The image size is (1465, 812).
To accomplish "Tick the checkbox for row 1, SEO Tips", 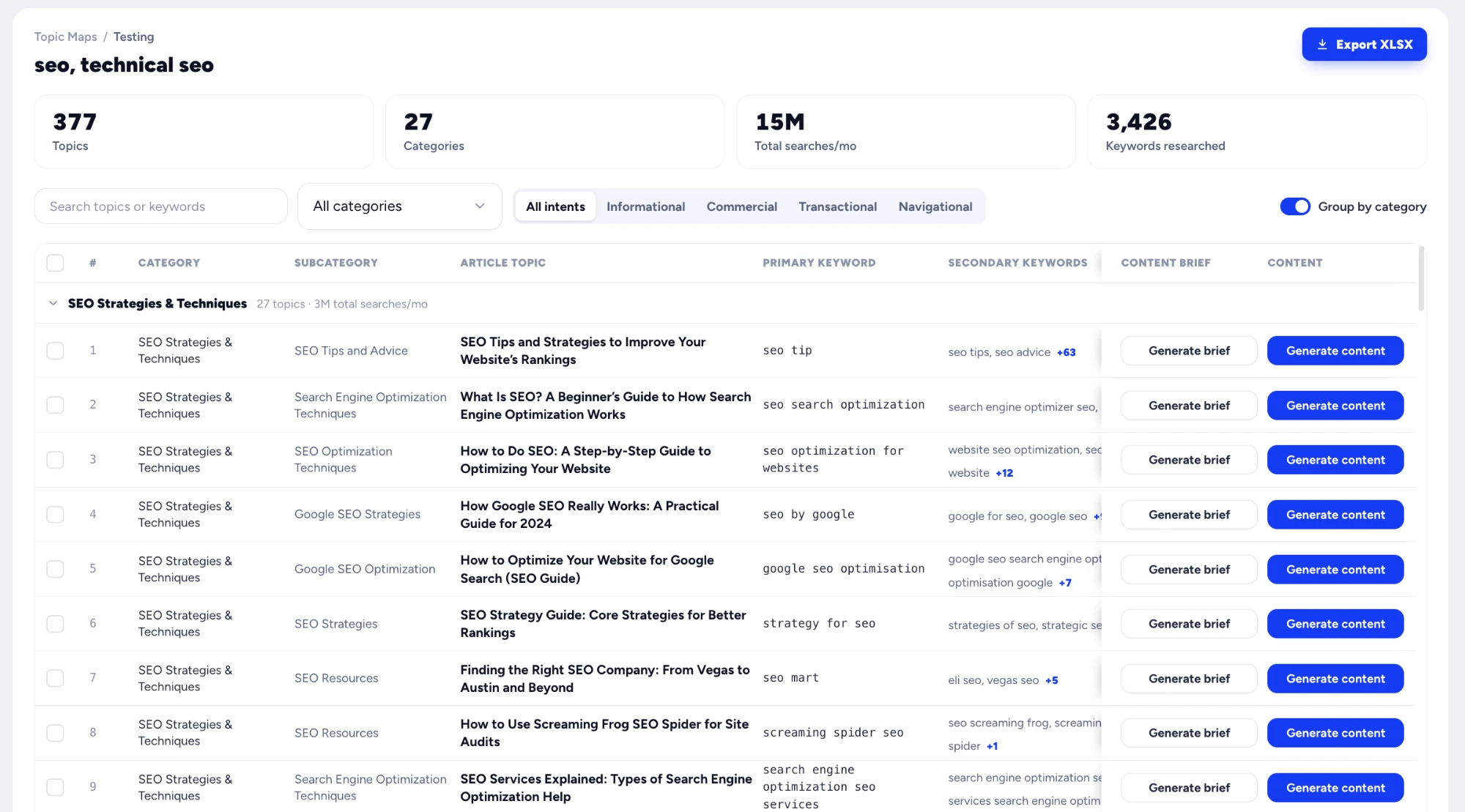I will pos(55,351).
